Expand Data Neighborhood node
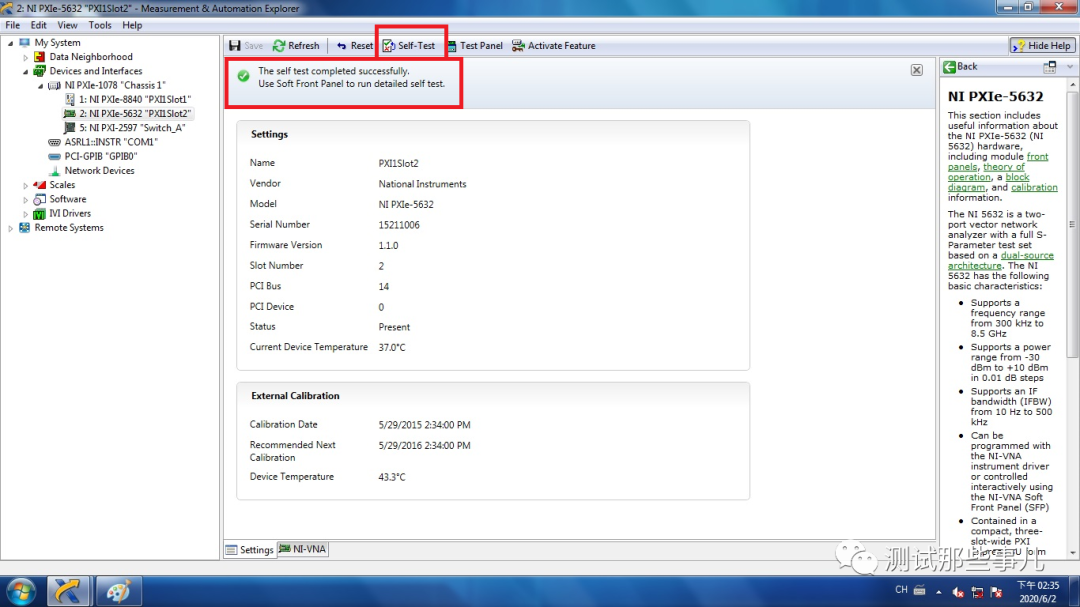Image resolution: width=1080 pixels, height=607 pixels. point(25,57)
